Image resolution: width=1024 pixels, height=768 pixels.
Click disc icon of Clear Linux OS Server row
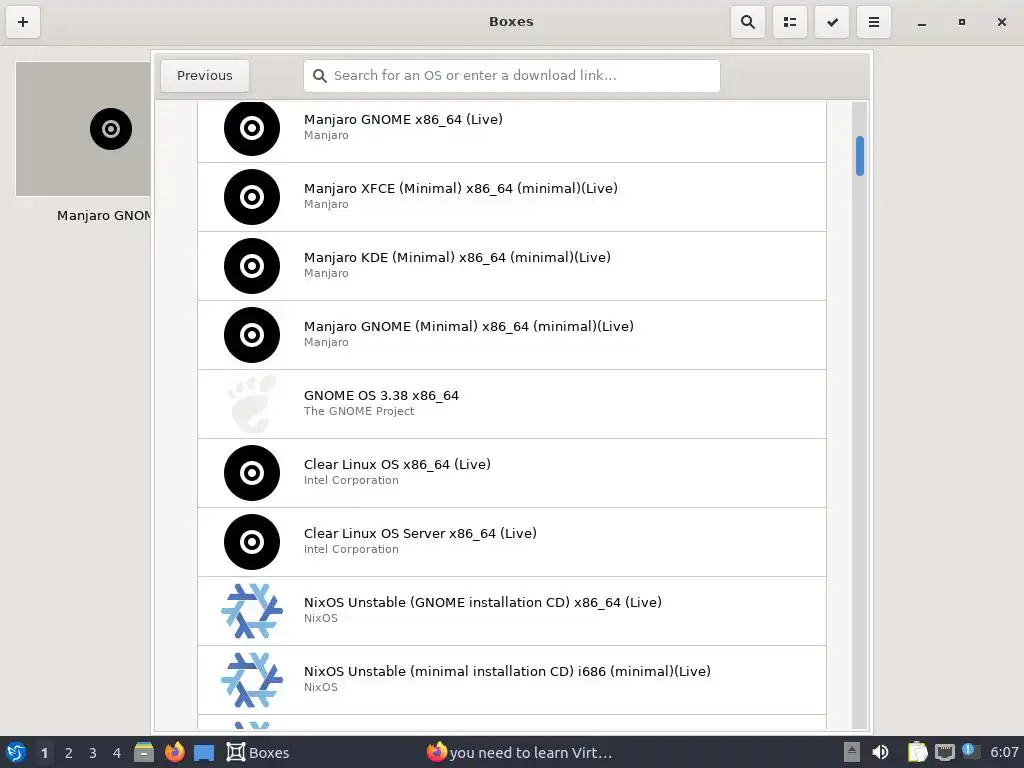[252, 542]
